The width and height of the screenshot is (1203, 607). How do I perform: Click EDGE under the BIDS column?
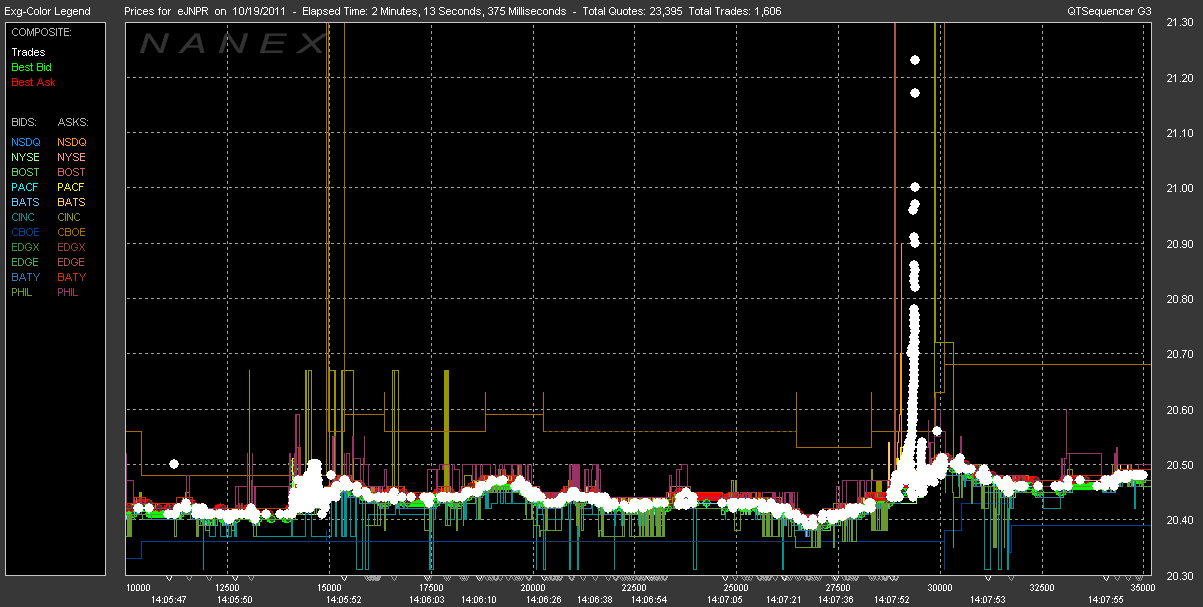tap(26, 262)
